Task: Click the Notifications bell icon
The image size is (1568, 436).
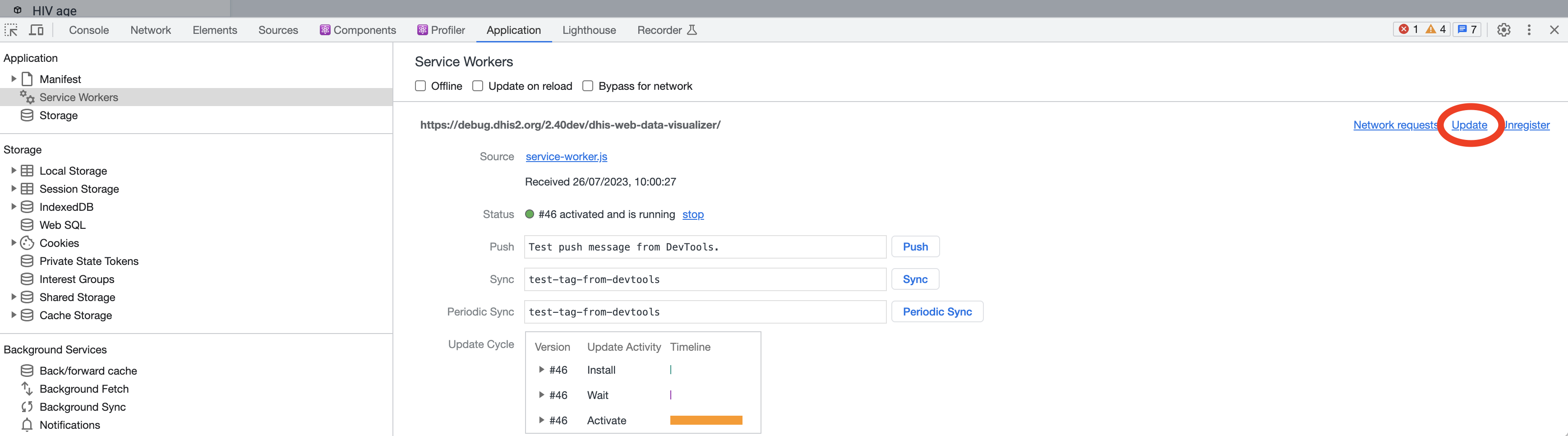Action: click(x=27, y=424)
